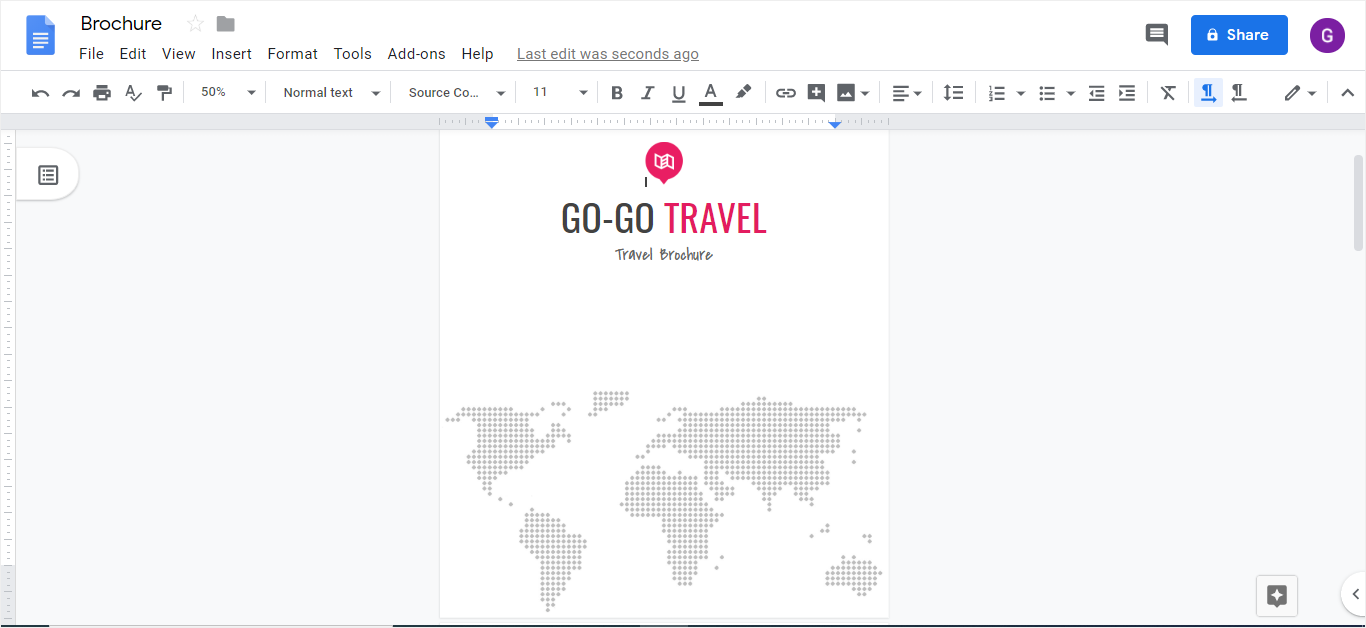Image resolution: width=1366 pixels, height=628 pixels.
Task: Open version history via last edit link
Action: [x=607, y=53]
